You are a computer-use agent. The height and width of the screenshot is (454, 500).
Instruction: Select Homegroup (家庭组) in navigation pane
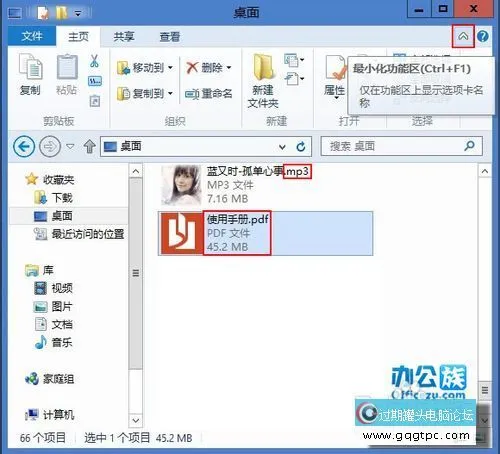(50, 379)
